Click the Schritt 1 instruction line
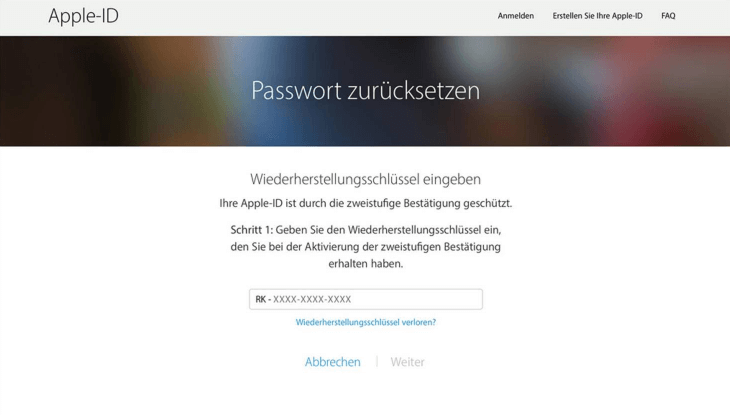The width and height of the screenshot is (730, 415). pos(365,230)
